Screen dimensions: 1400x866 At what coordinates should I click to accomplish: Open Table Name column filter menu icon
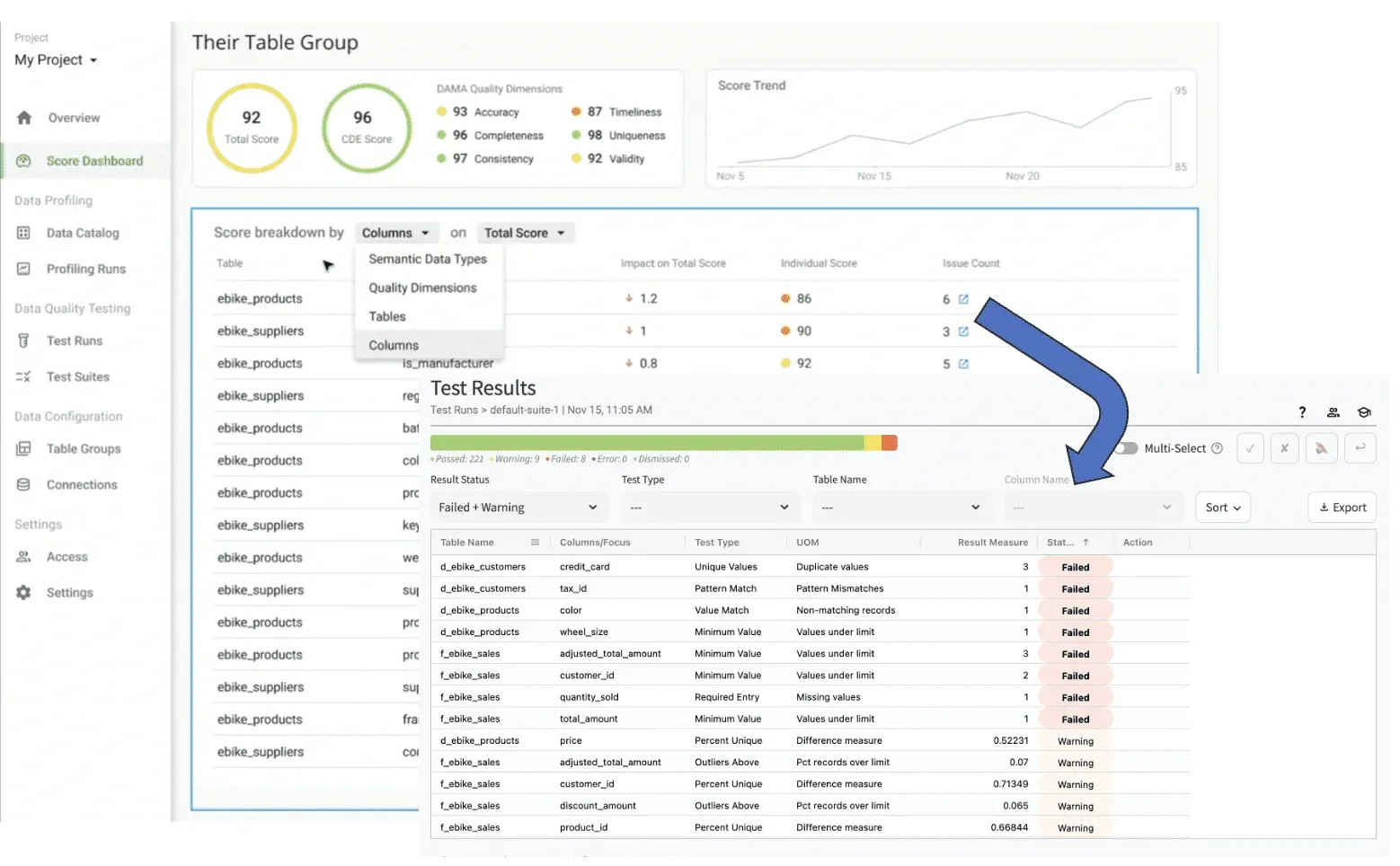tap(535, 543)
